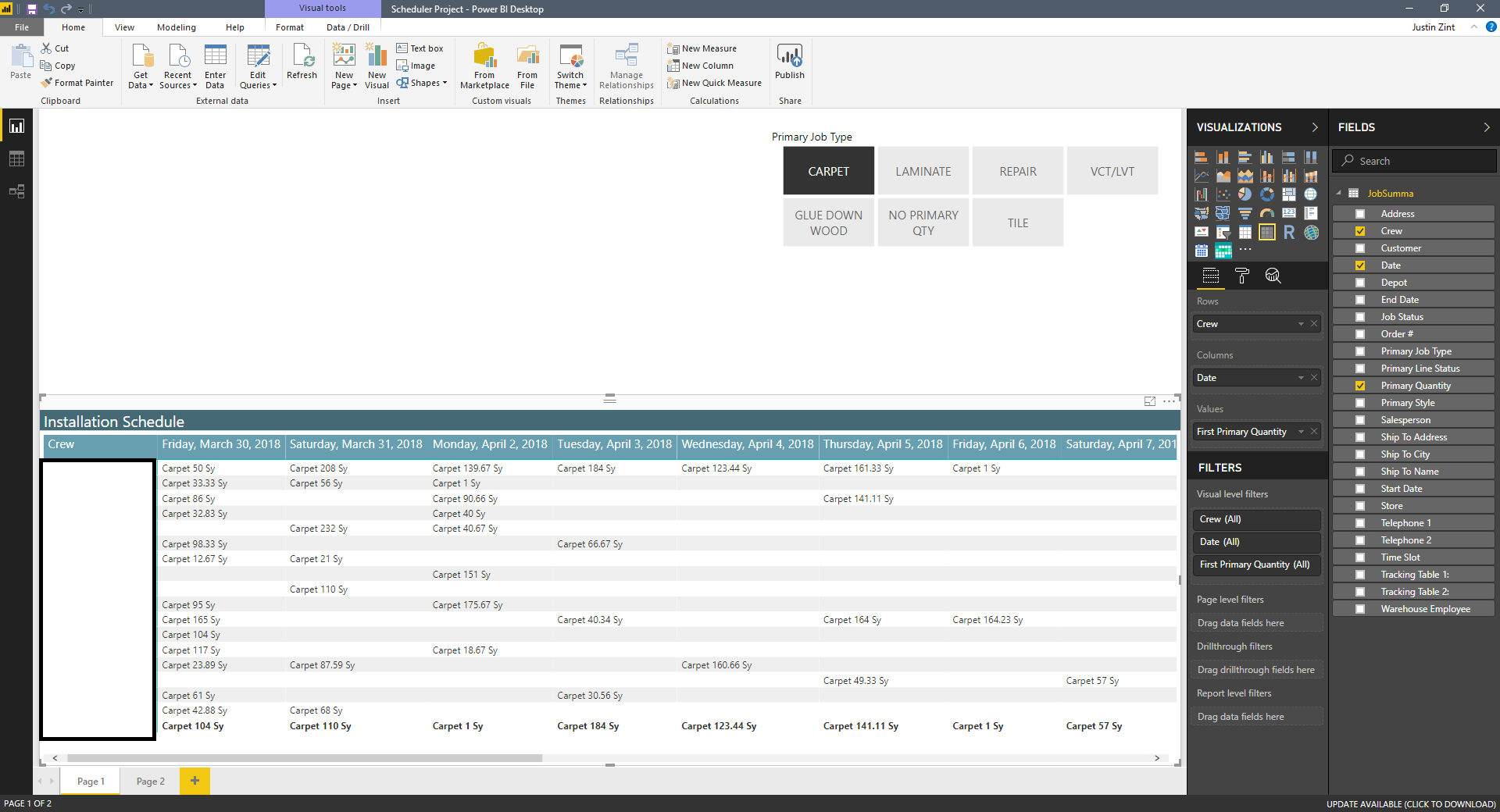Click the Publish ribbon icon
1500x812 pixels.
click(x=789, y=62)
